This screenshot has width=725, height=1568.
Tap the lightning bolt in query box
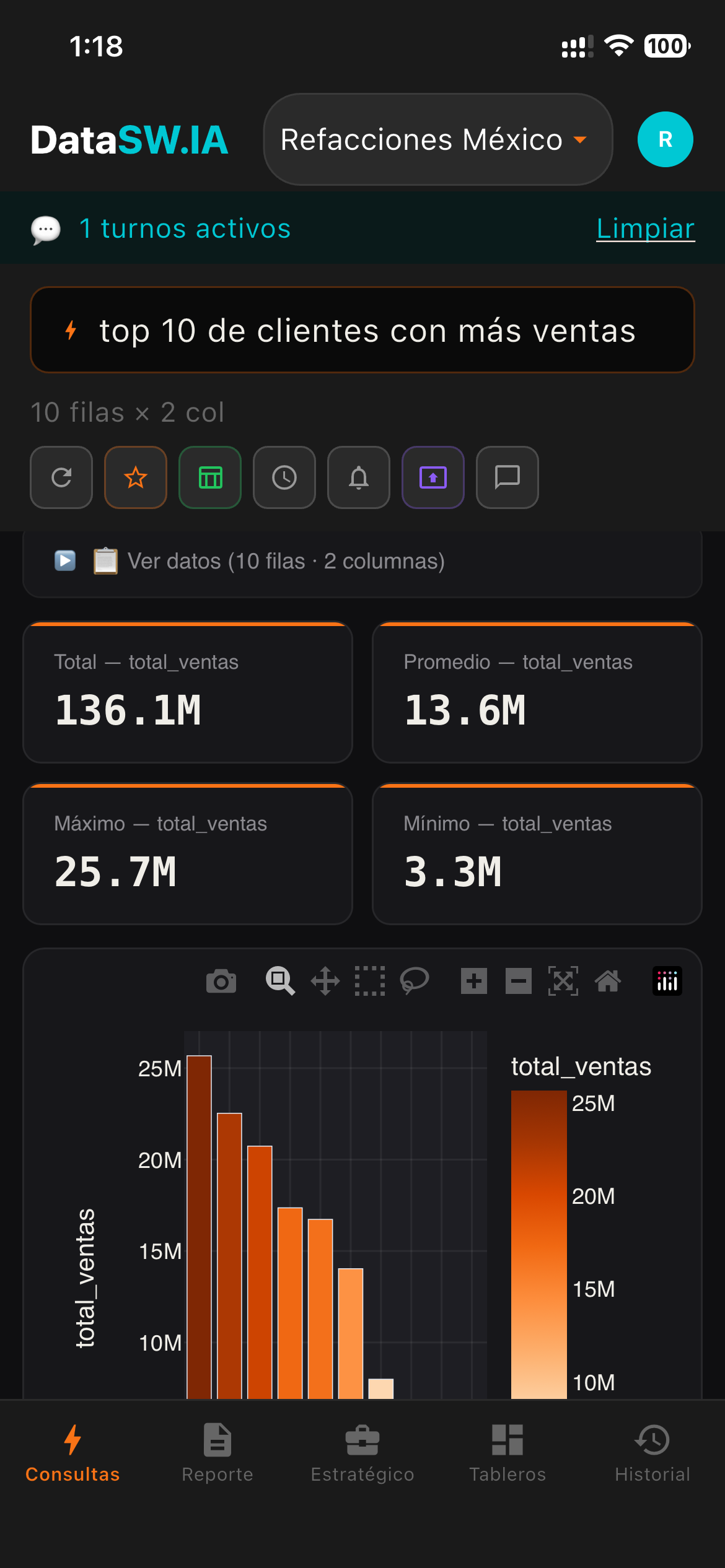pos(71,330)
